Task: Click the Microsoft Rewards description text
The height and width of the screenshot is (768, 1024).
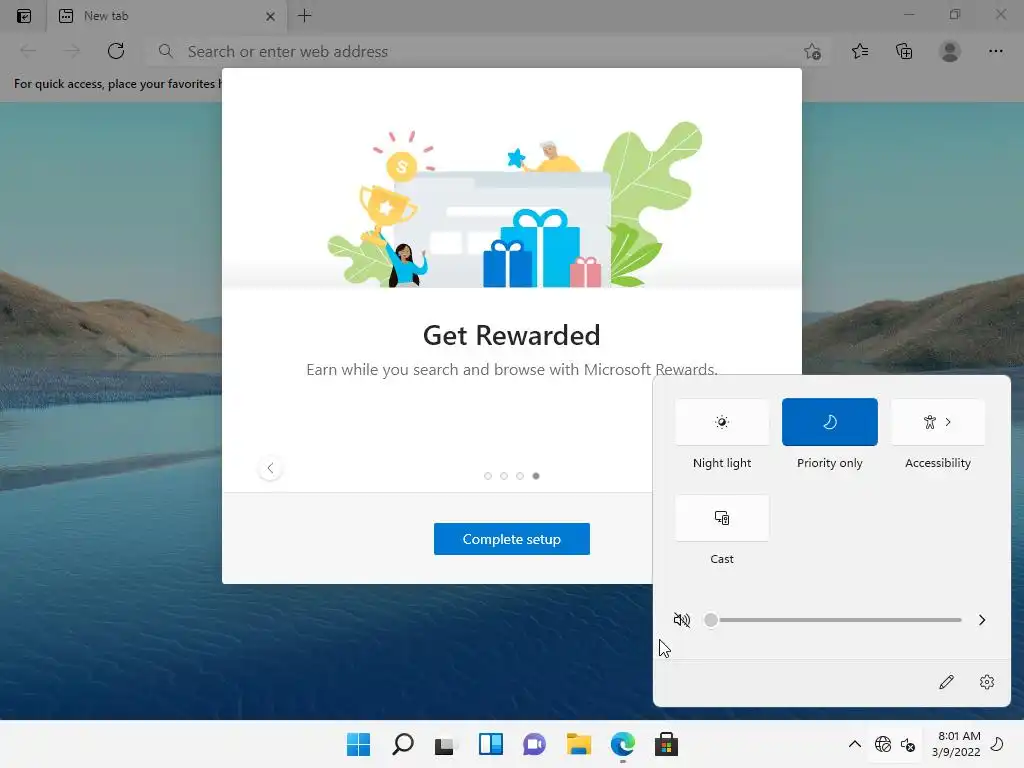Action: click(512, 370)
